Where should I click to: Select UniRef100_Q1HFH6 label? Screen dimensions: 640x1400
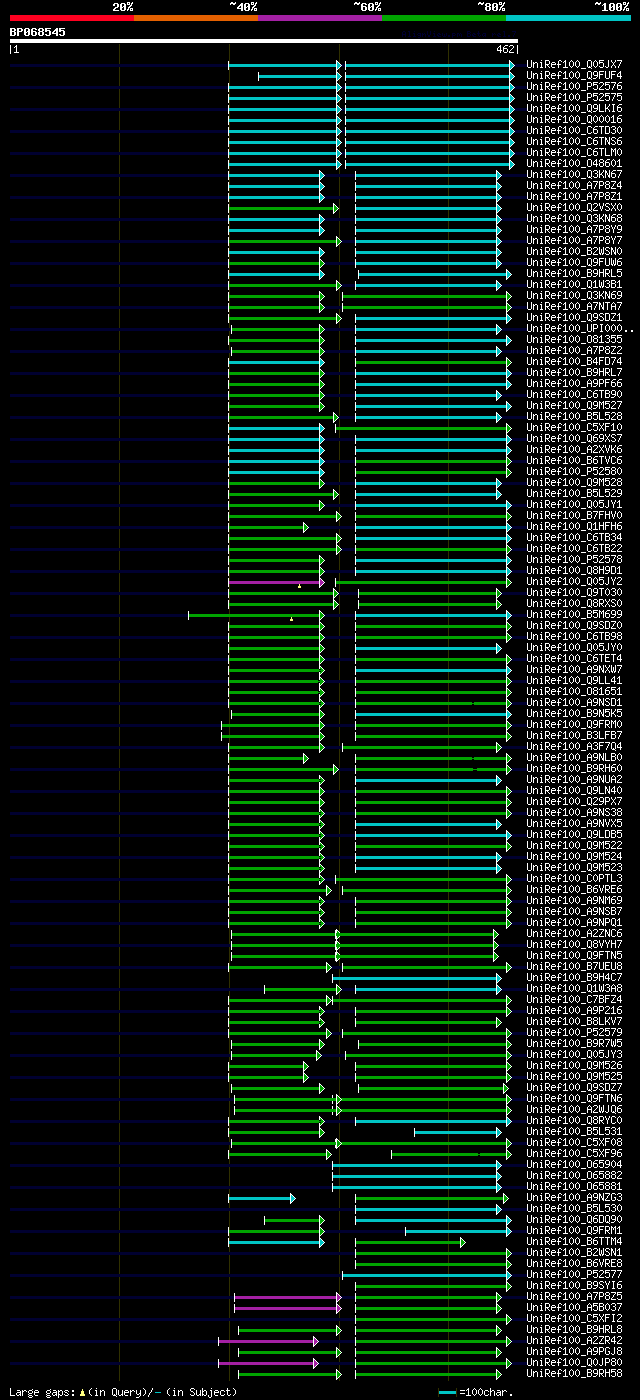(x=574, y=526)
